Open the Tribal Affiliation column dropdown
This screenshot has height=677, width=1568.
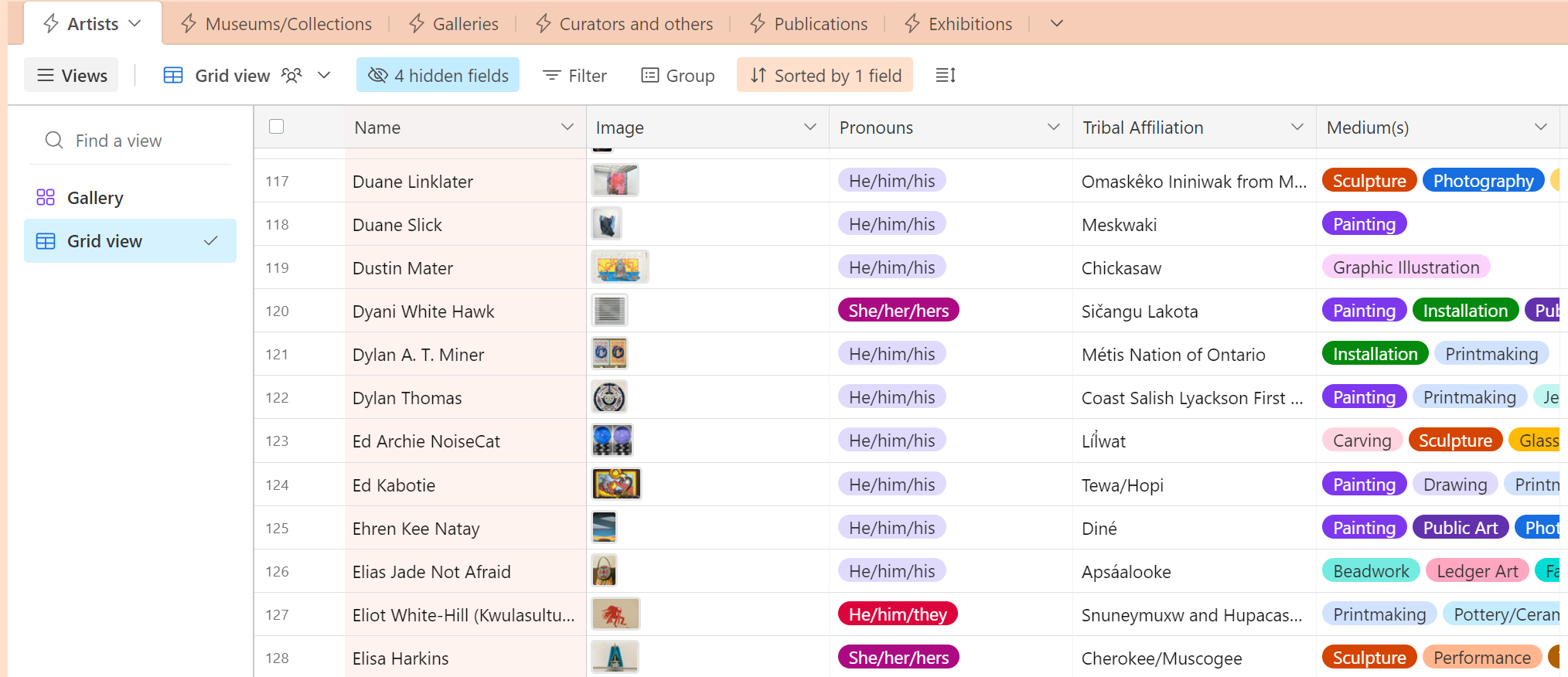(1297, 127)
